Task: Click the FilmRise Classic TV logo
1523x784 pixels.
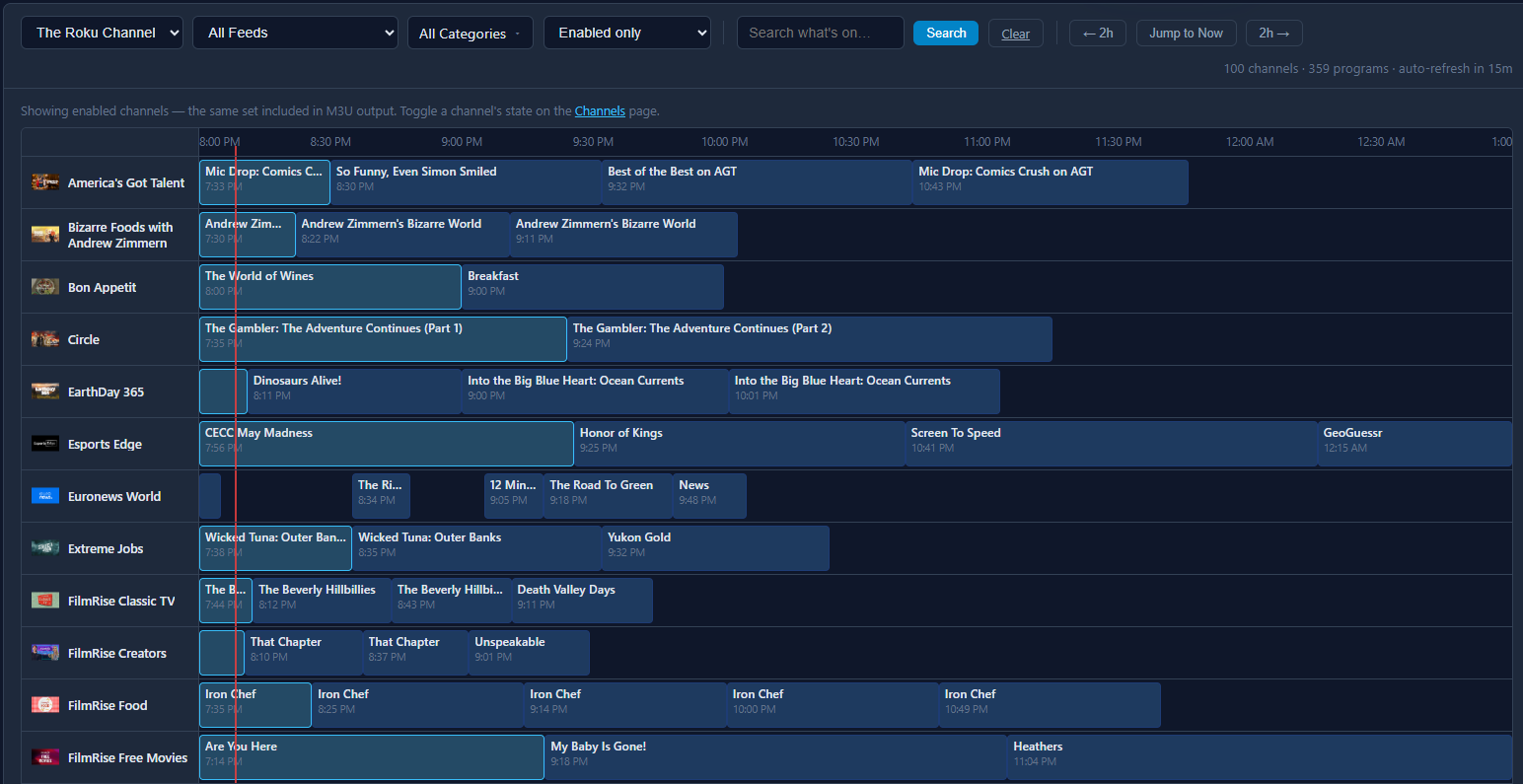Action: (x=45, y=601)
